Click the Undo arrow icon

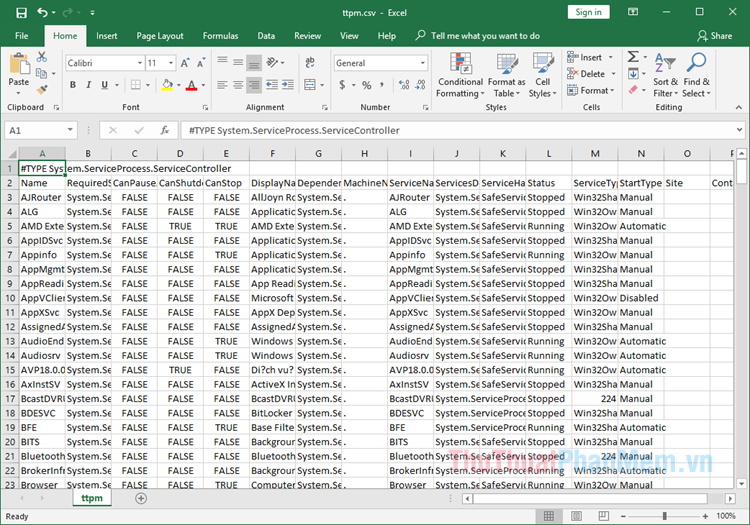[43, 12]
